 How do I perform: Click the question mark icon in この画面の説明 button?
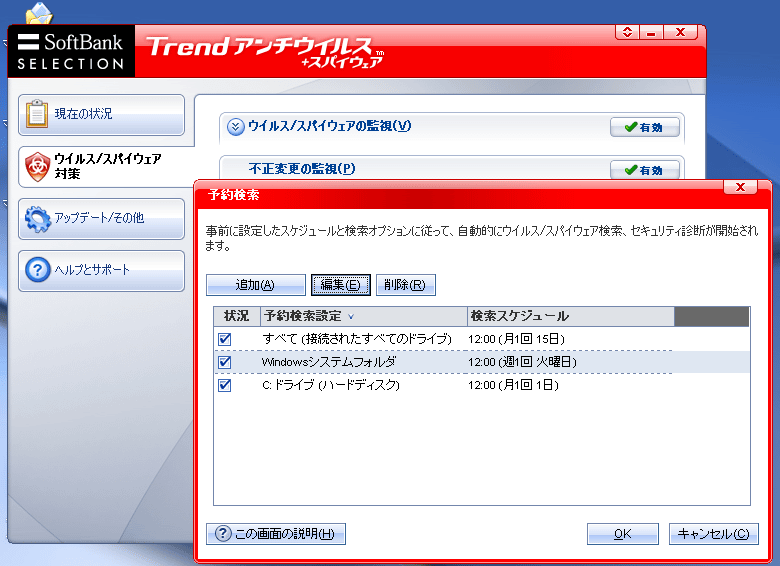point(223,534)
